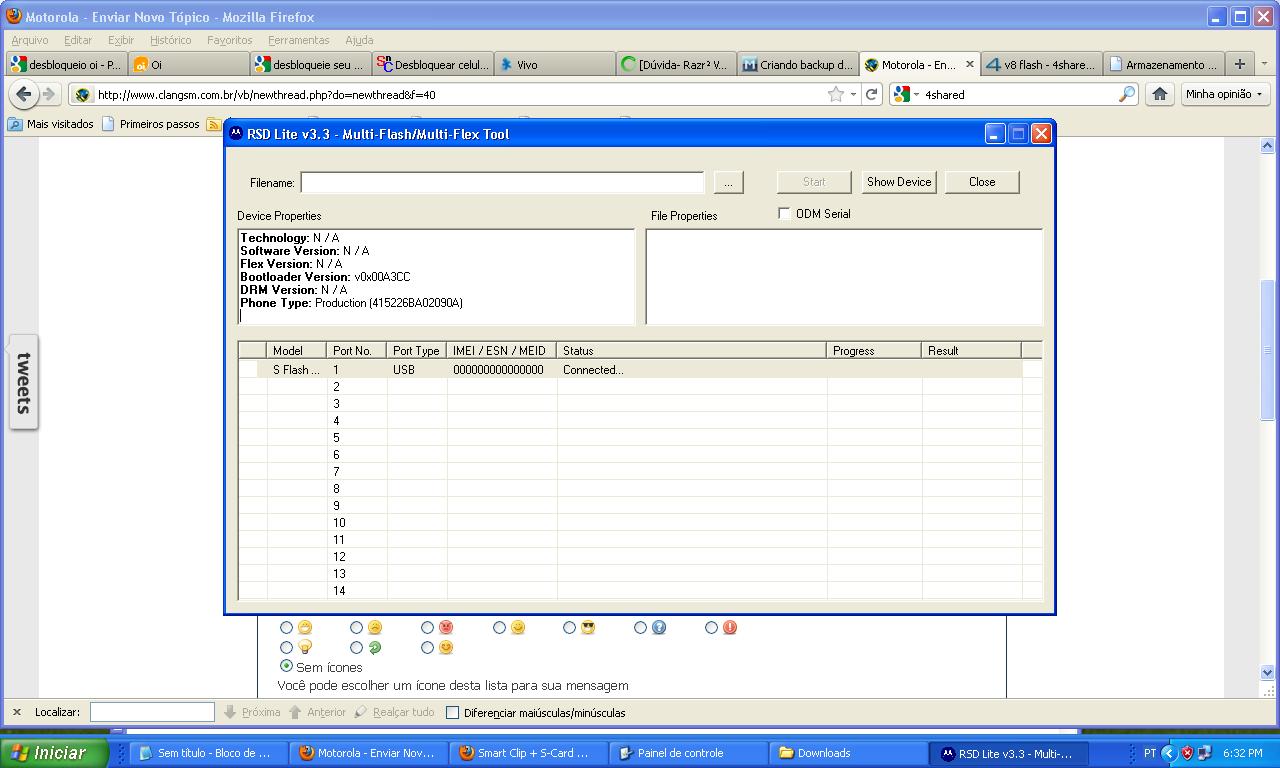
Task: Click the network monitors tray icon
Action: point(1205,753)
